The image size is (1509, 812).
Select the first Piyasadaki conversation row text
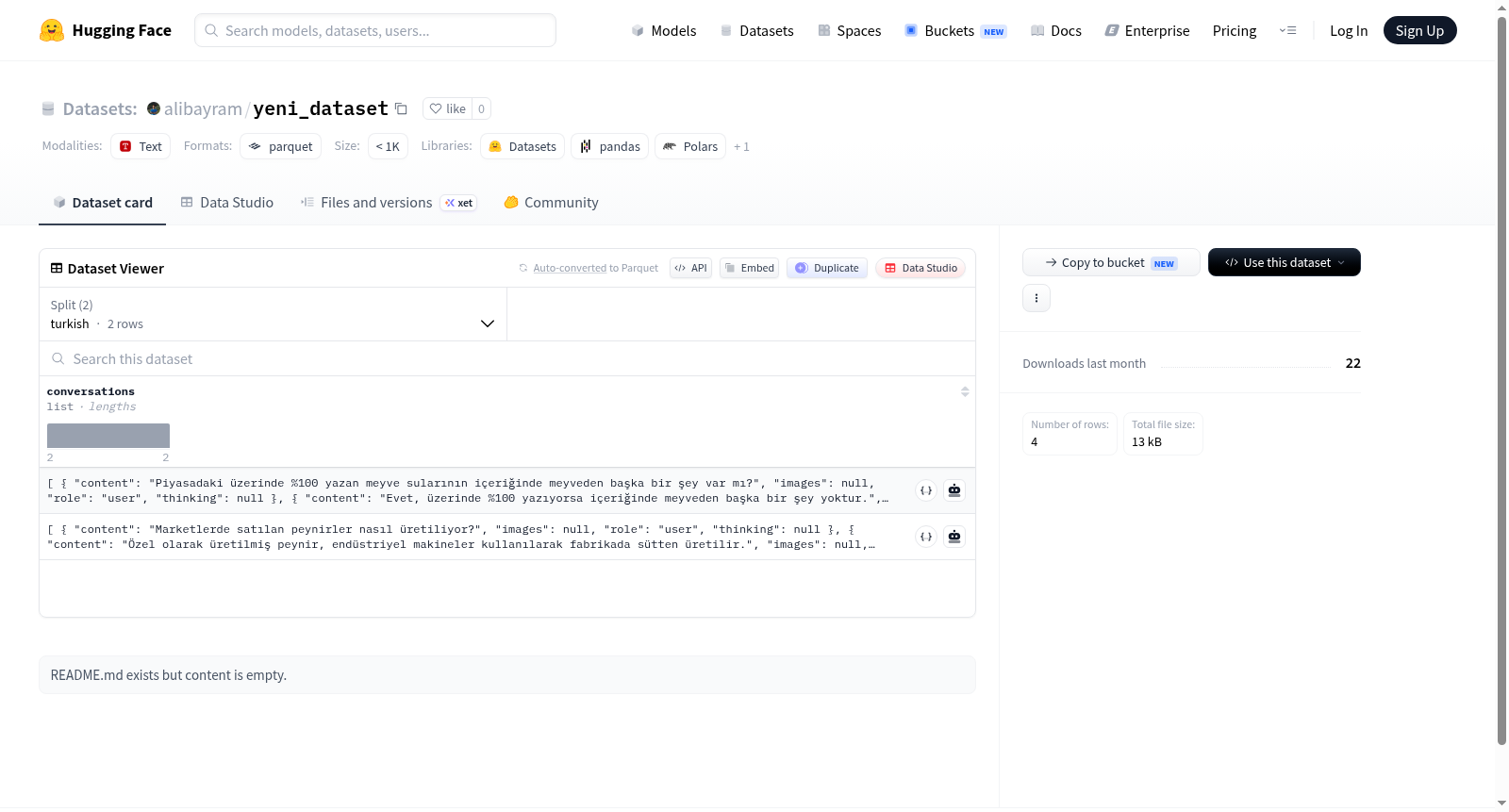coord(468,490)
